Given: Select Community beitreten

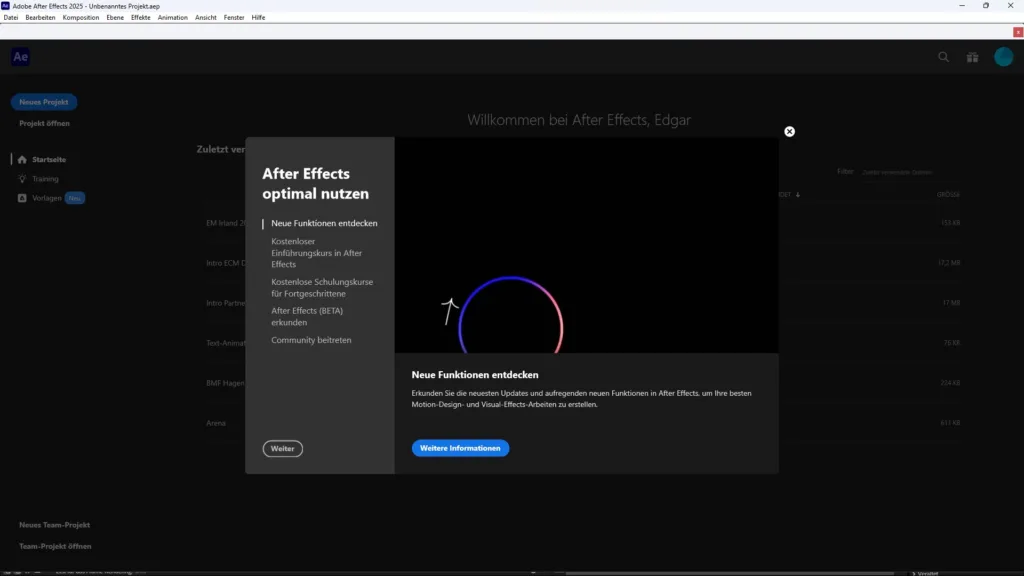Looking at the screenshot, I should click(x=311, y=340).
